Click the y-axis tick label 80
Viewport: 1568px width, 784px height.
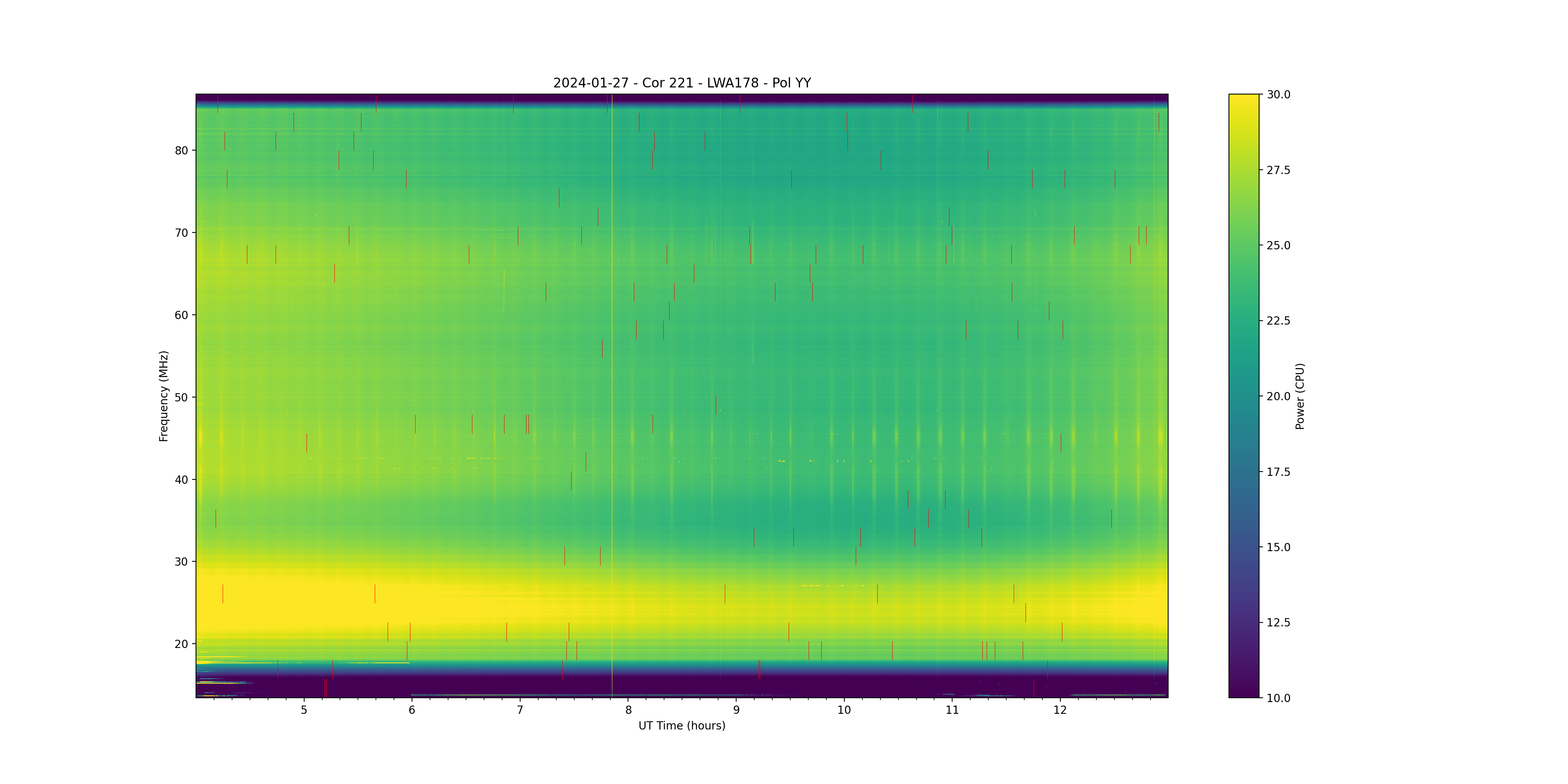pyautogui.click(x=181, y=151)
